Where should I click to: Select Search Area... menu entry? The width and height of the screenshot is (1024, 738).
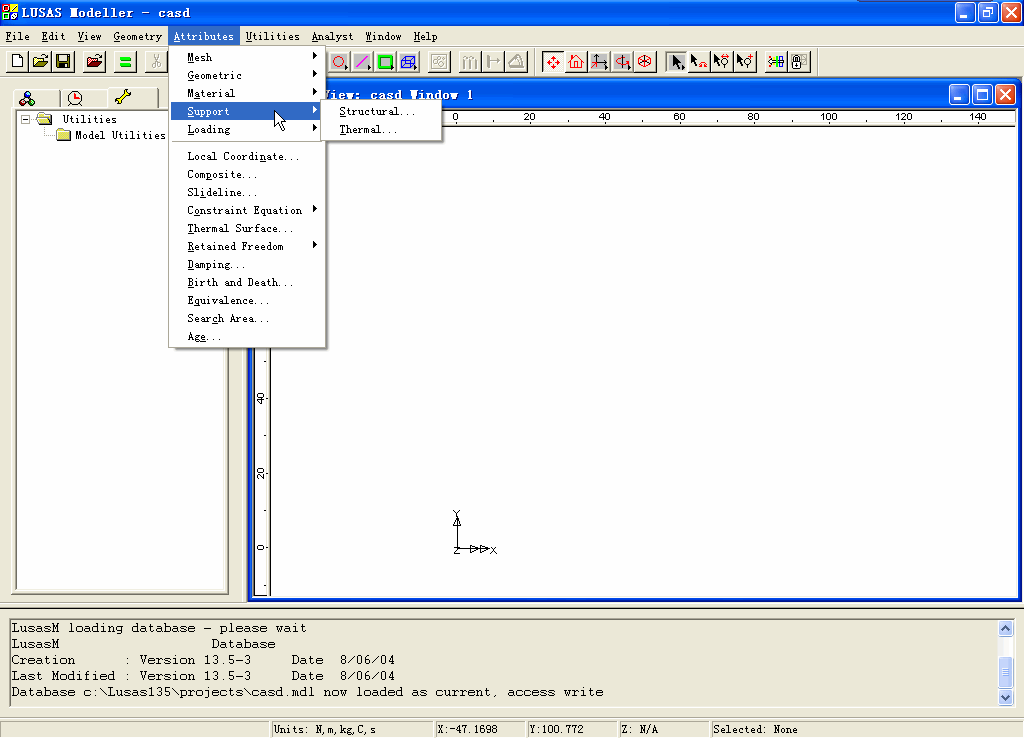[247, 319]
